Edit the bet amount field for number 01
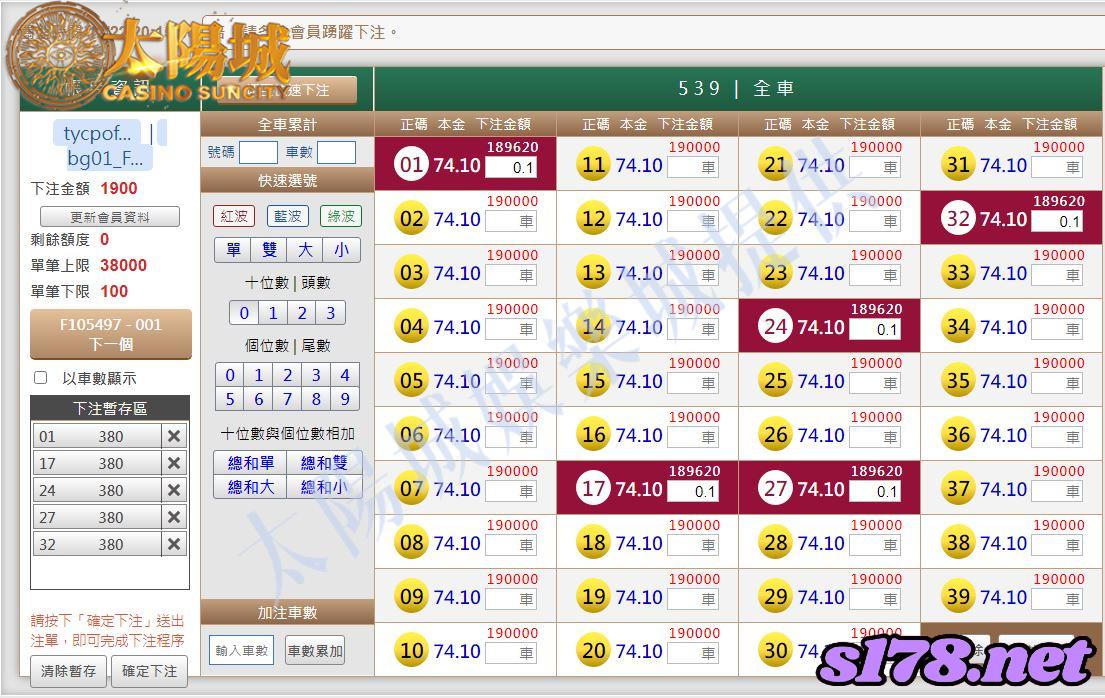The width and height of the screenshot is (1105, 698). coord(511,168)
